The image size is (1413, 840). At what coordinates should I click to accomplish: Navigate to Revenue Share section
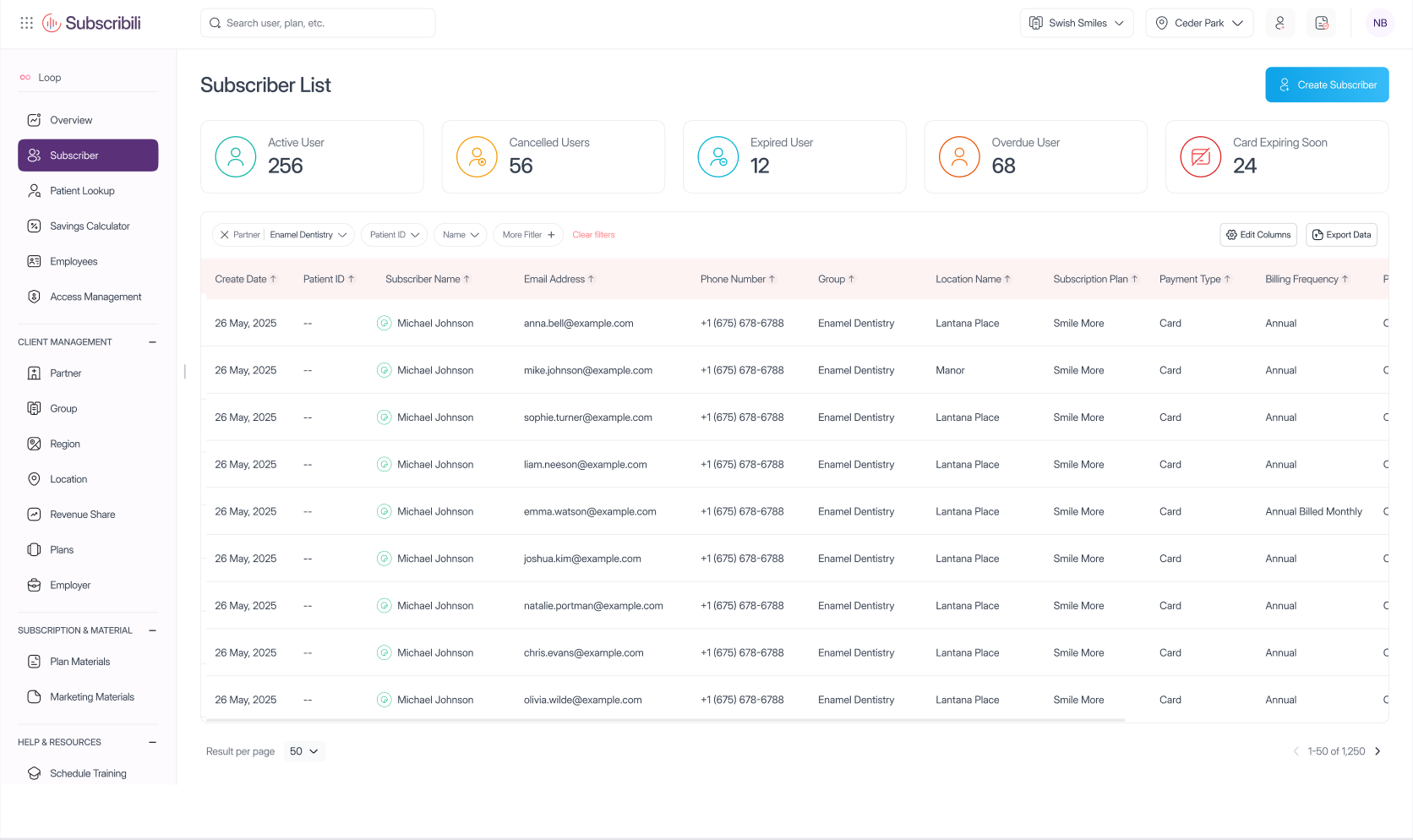click(x=82, y=515)
